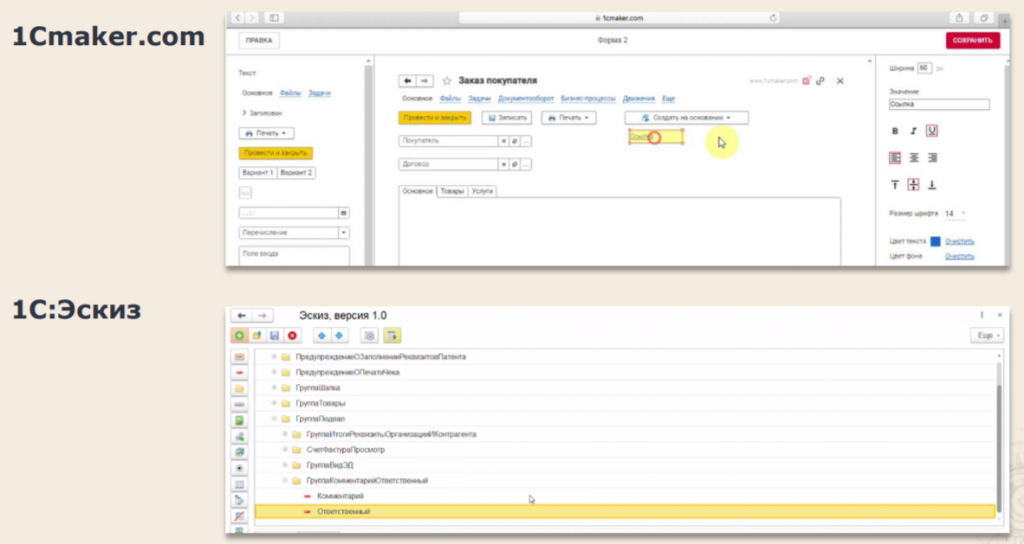Toggle bold formatting in properties panel
Screen dimensions: 1024x544
click(x=895, y=131)
